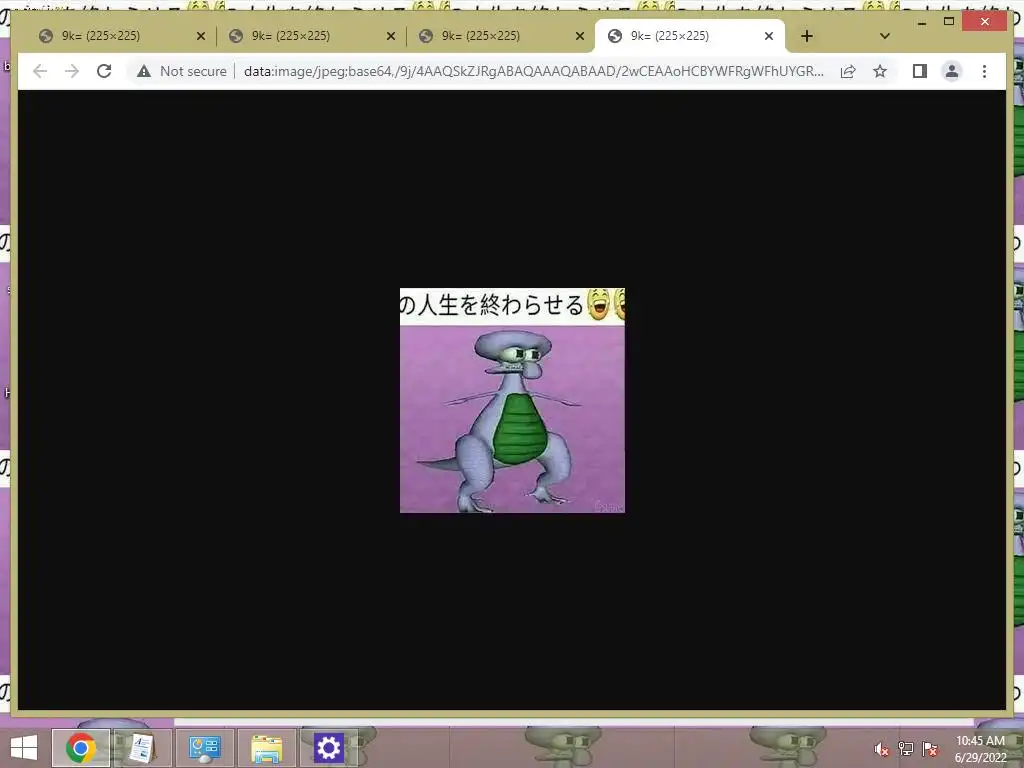The height and width of the screenshot is (768, 1024).
Task: Open the Control Panel taskbar icon
Action: click(204, 748)
